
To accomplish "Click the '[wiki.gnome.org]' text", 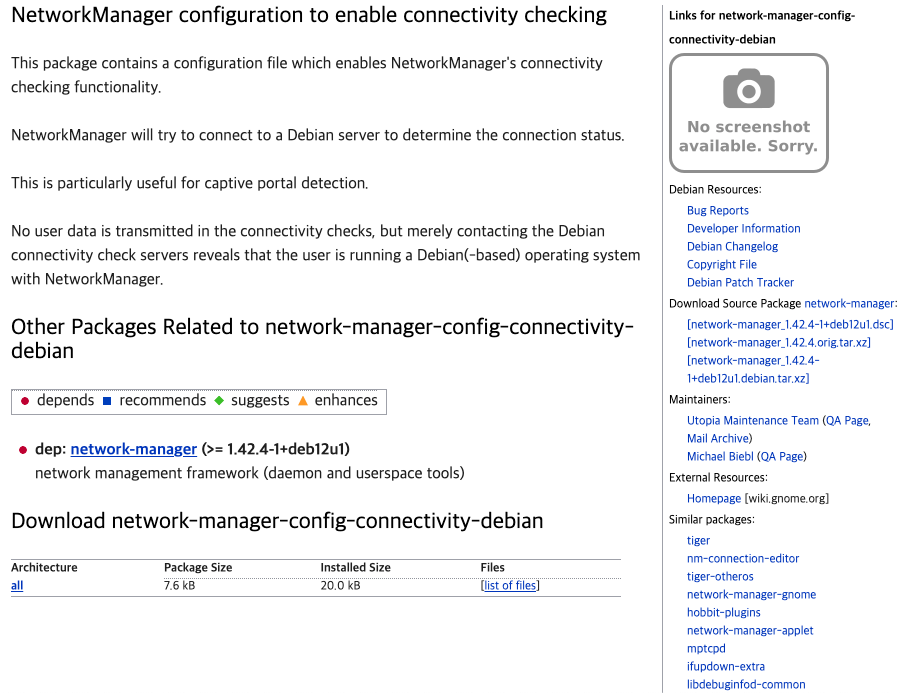I will [786, 499].
